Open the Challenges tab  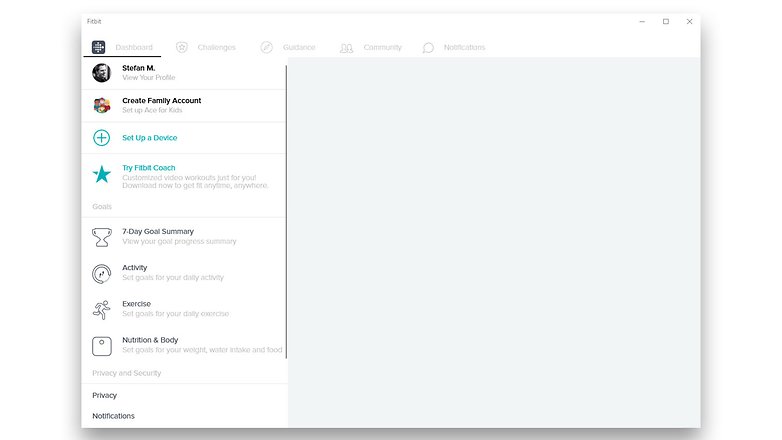[x=216, y=47]
